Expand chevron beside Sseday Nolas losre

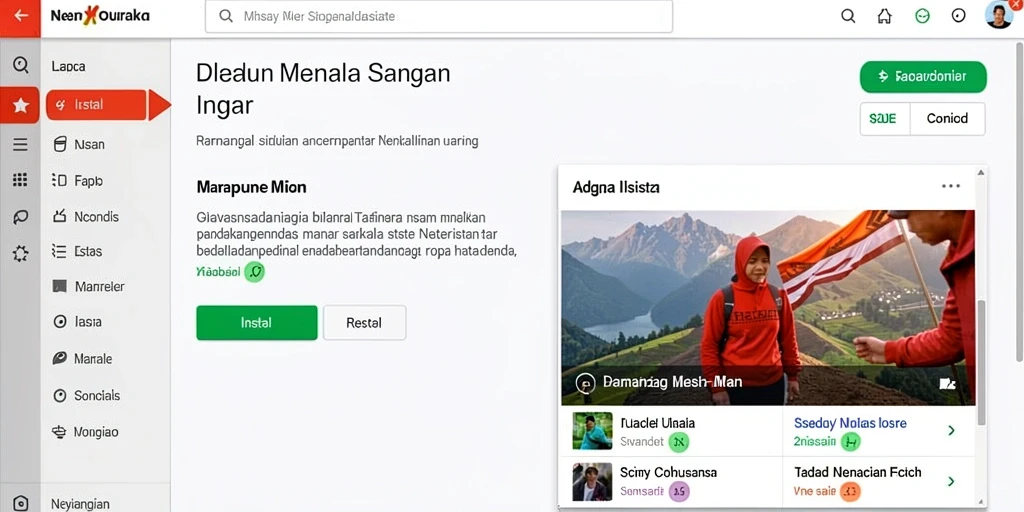[951, 430]
